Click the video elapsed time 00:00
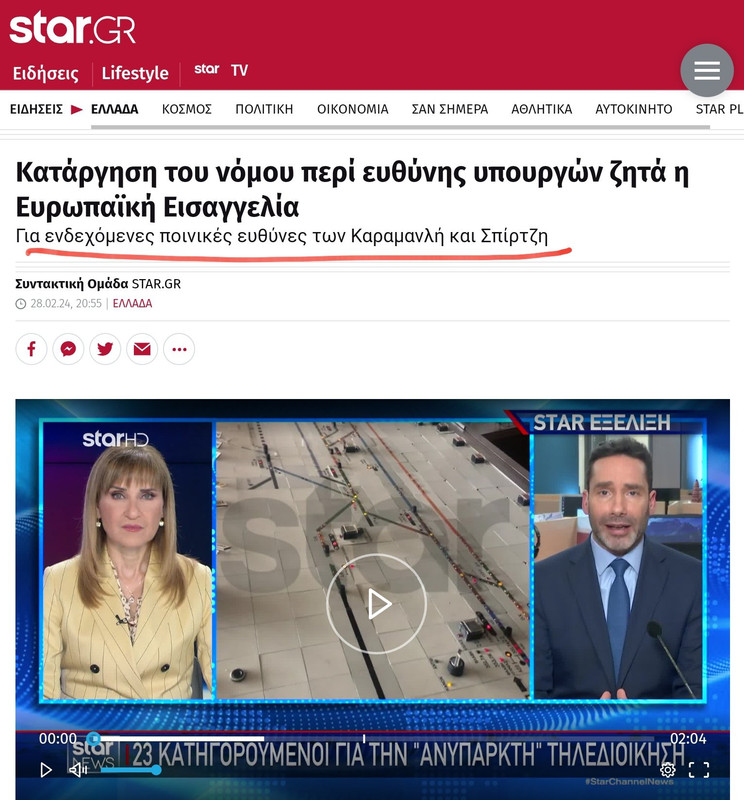 pos(58,738)
